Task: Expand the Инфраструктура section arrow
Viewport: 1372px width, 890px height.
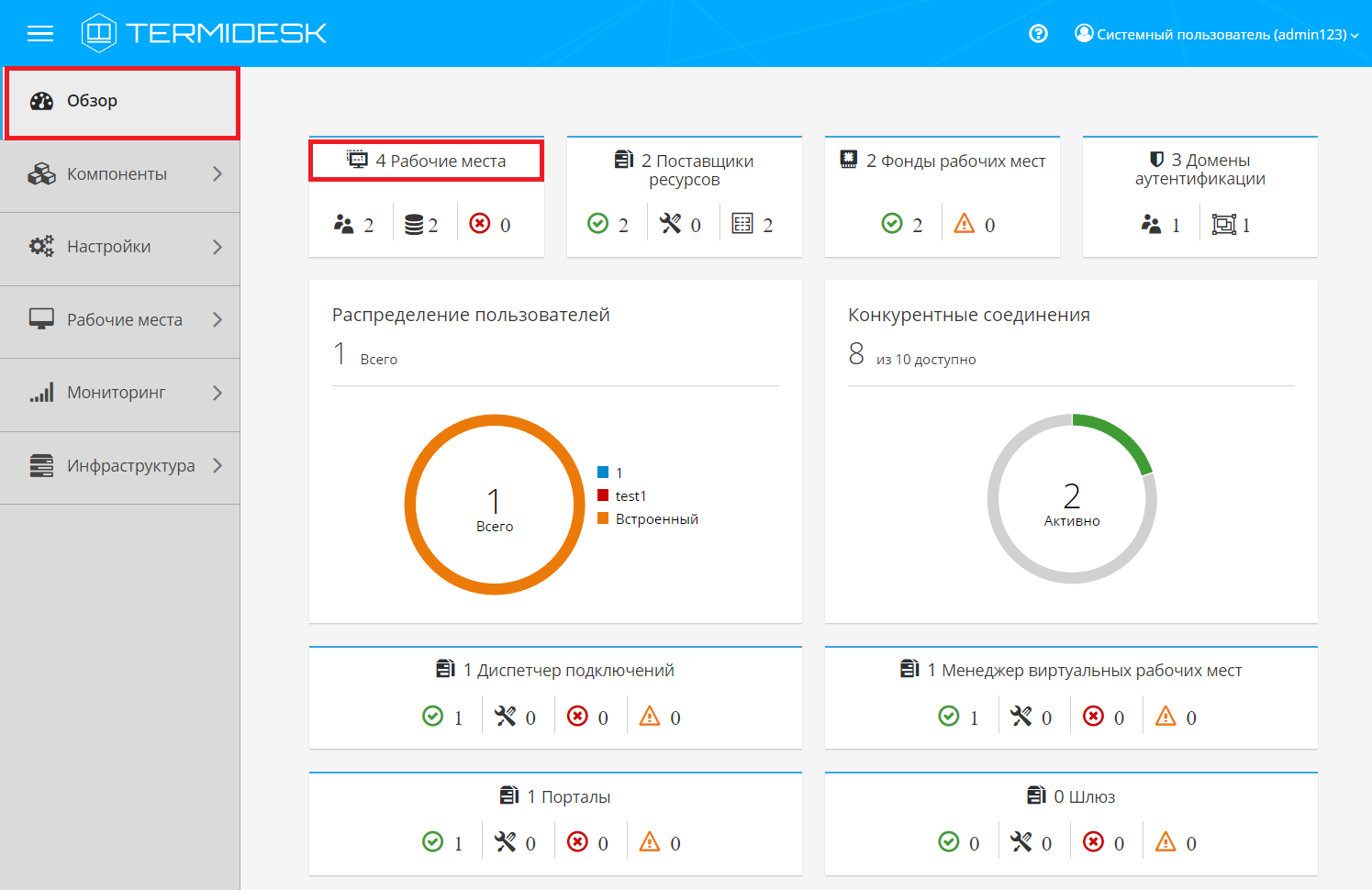Action: point(218,466)
